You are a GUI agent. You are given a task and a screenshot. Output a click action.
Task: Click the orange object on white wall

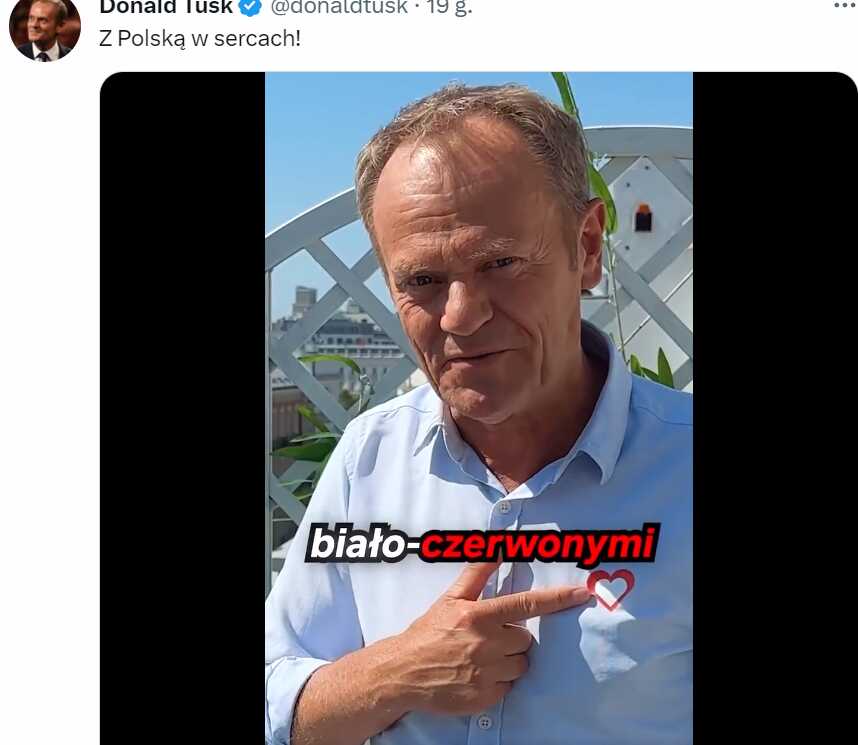[x=643, y=217]
